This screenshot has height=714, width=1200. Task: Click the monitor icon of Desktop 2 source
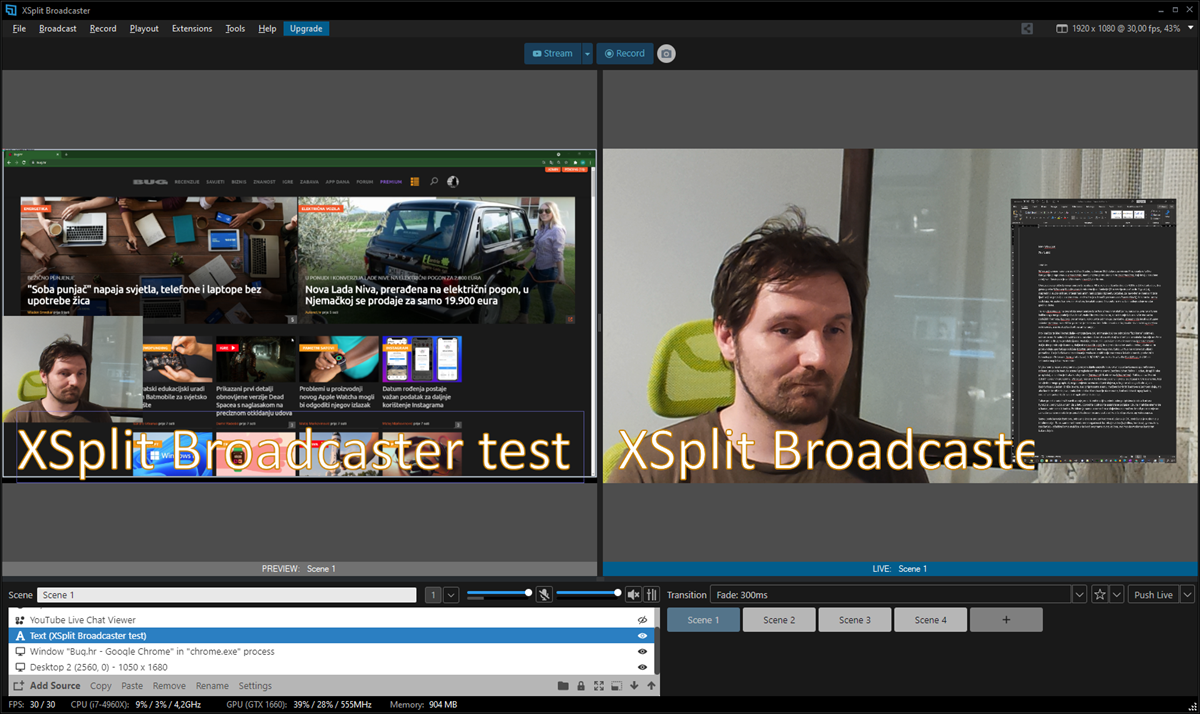[20, 667]
